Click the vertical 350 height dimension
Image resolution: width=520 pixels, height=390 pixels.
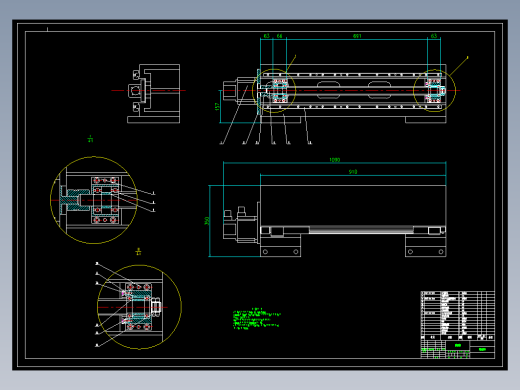(x=207, y=221)
